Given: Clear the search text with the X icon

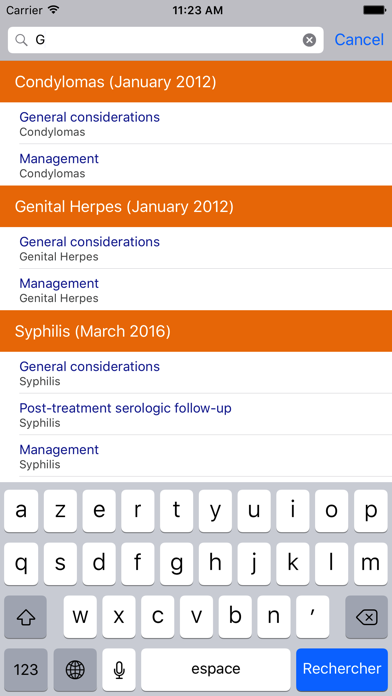Looking at the screenshot, I should [x=309, y=40].
